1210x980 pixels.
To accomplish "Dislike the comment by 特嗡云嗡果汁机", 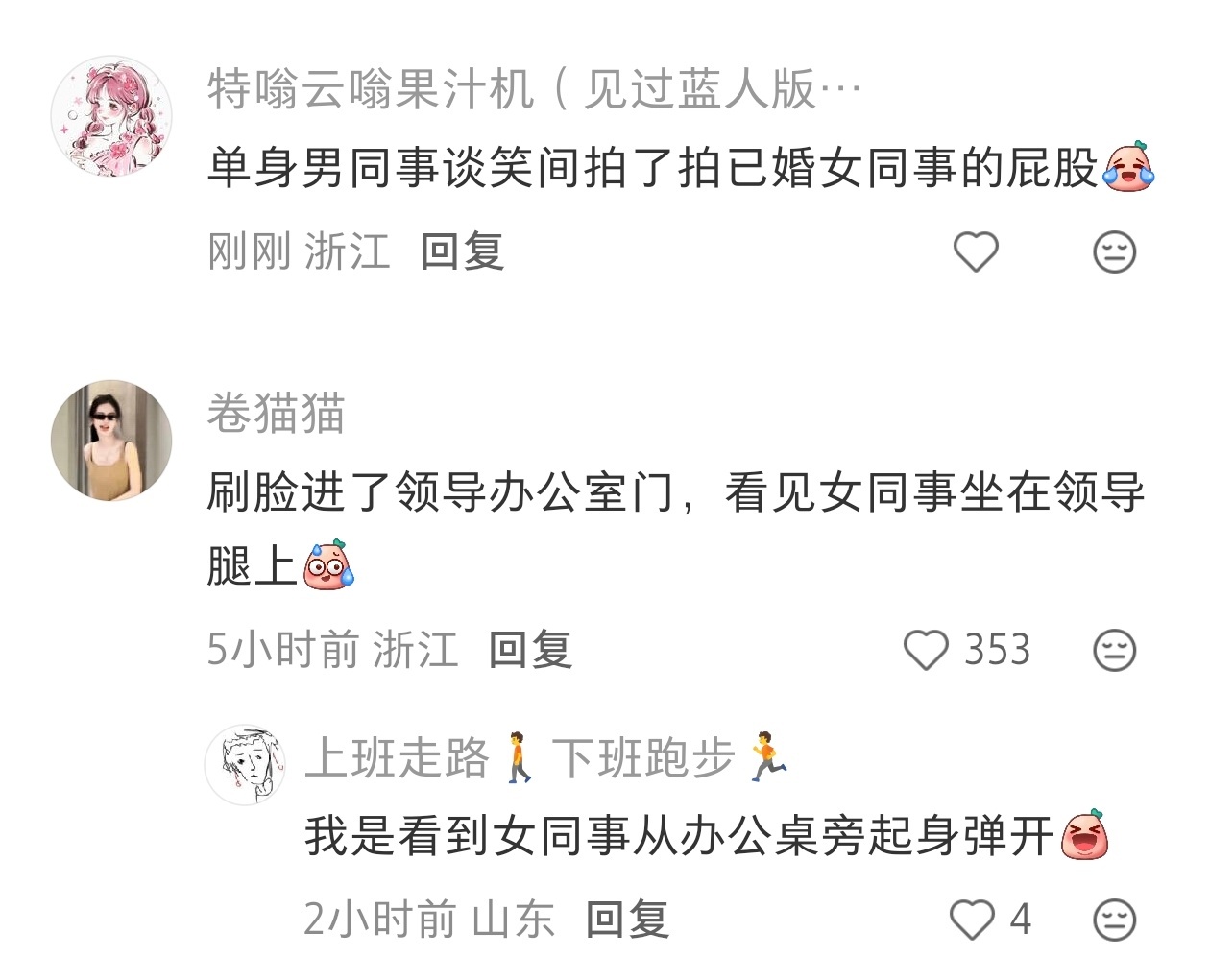I will 1115,251.
